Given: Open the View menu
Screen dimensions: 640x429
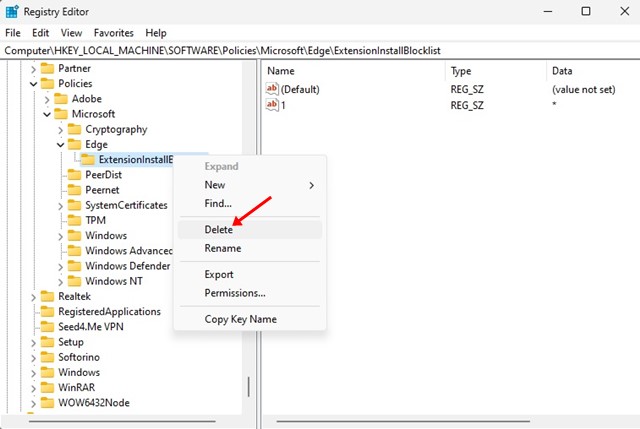Looking at the screenshot, I should (x=71, y=33).
